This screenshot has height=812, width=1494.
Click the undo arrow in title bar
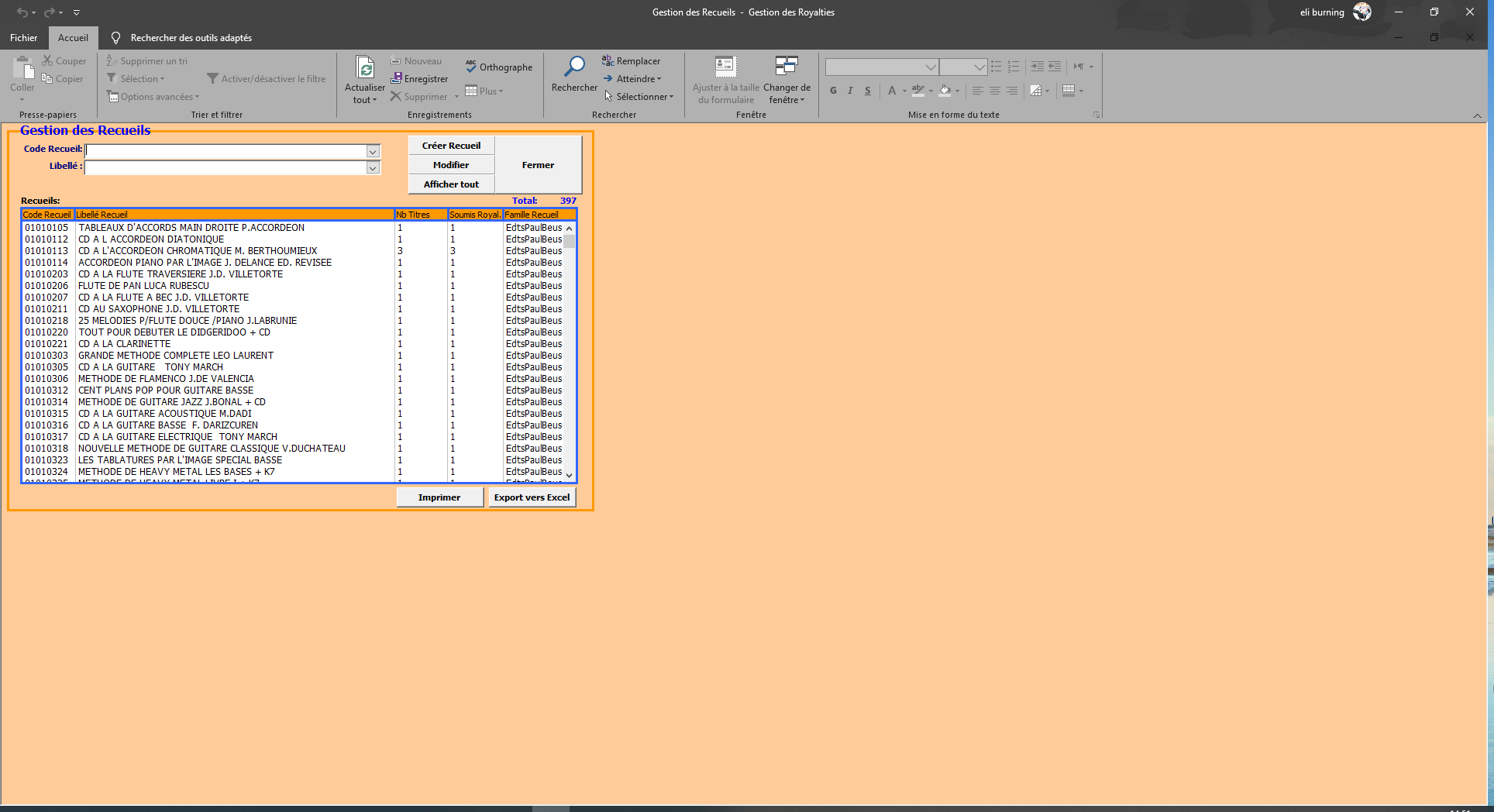[x=22, y=12]
